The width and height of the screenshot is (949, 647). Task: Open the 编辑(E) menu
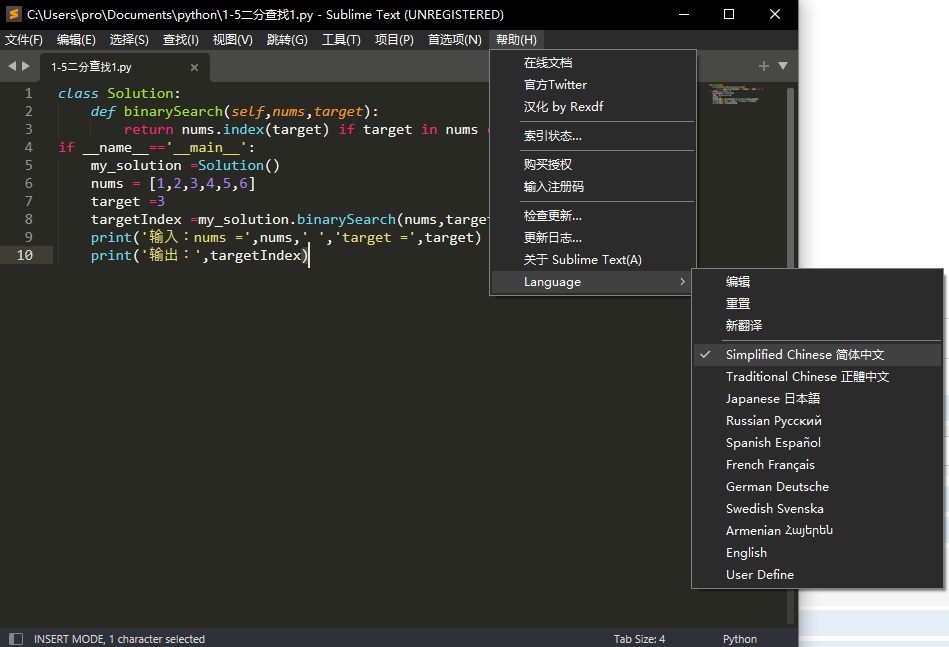coord(76,39)
